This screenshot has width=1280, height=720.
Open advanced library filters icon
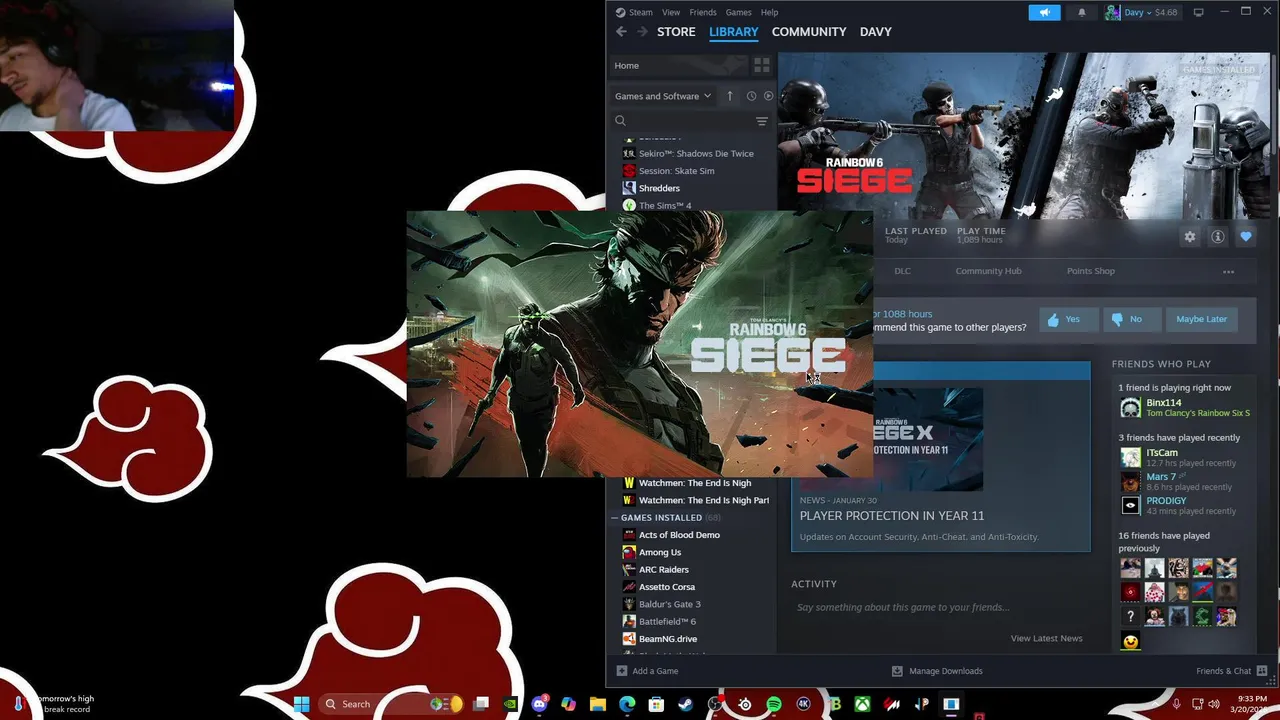762,121
